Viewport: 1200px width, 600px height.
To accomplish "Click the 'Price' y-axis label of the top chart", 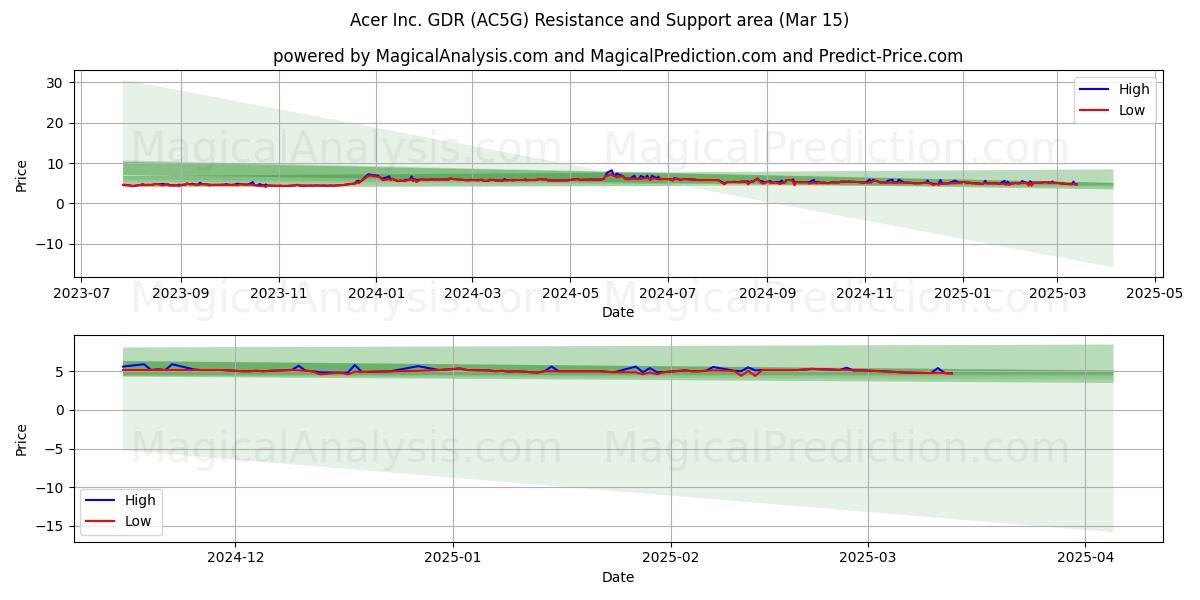I will click(22, 174).
